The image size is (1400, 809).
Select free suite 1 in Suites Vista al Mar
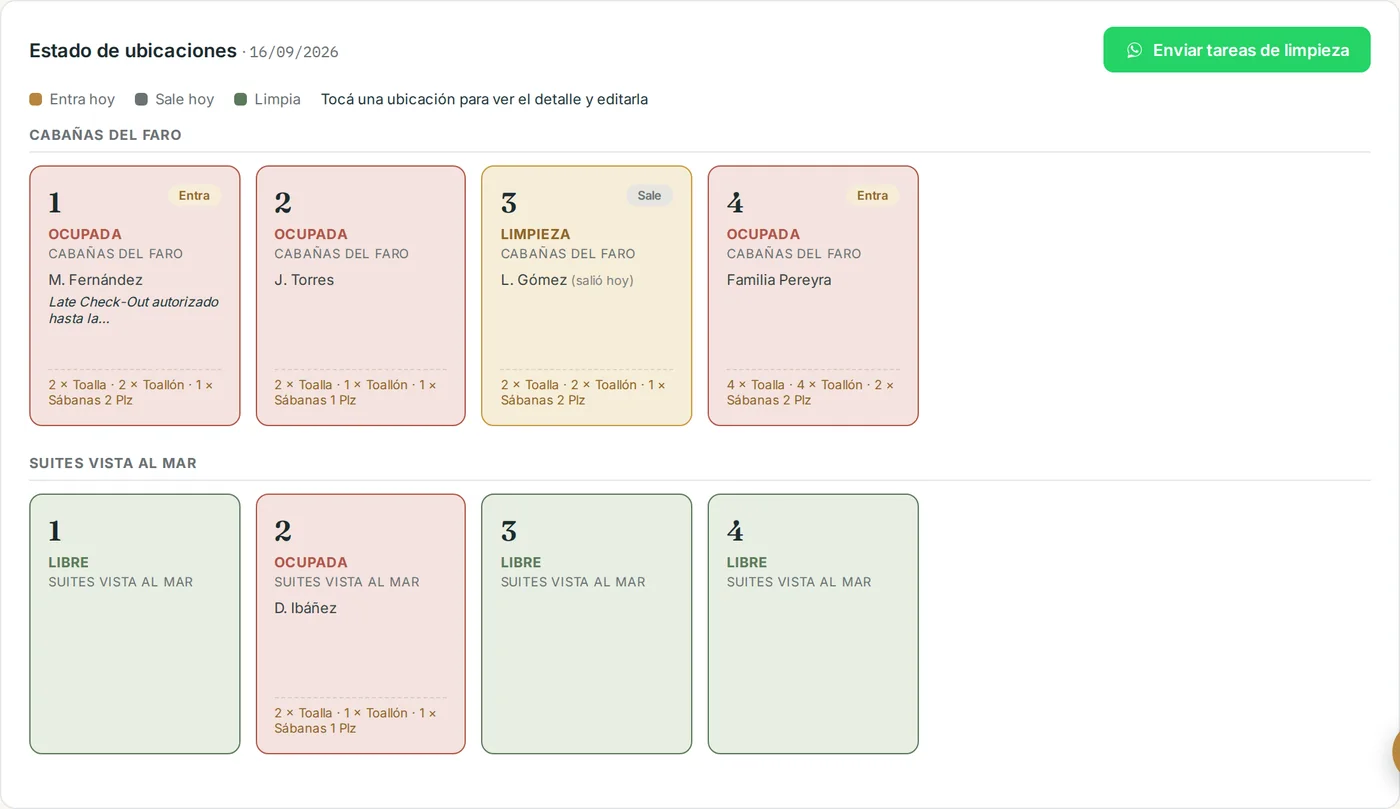(135, 624)
